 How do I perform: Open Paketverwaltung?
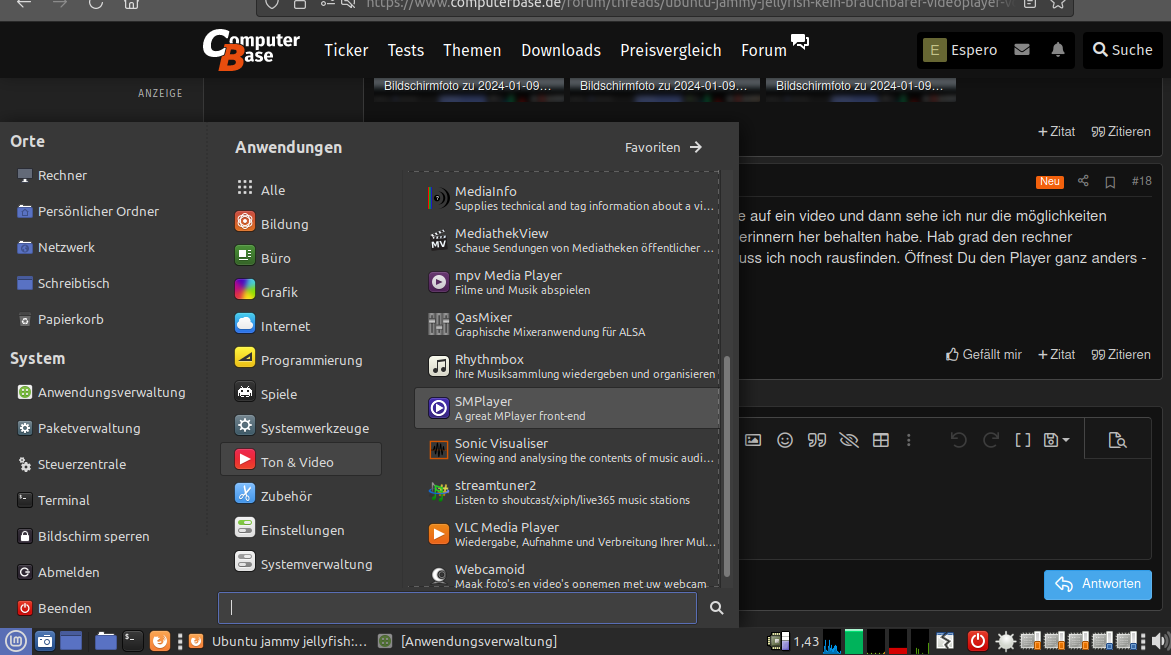point(79,428)
